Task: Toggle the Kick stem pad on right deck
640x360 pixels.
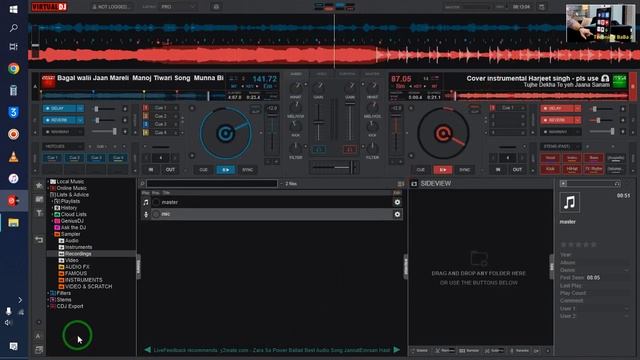Action: (550, 169)
